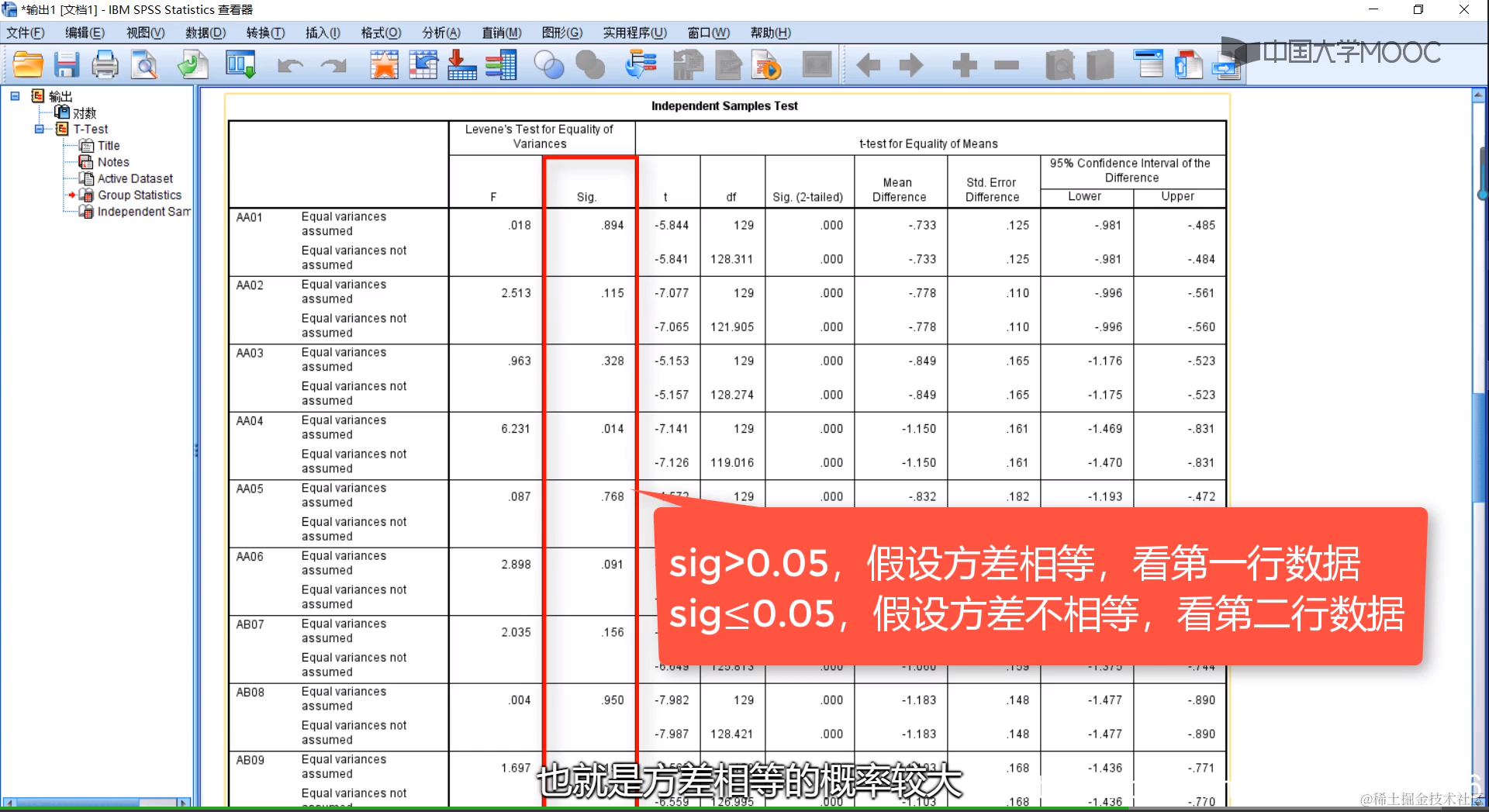Recall recently used dialogs

point(640,64)
